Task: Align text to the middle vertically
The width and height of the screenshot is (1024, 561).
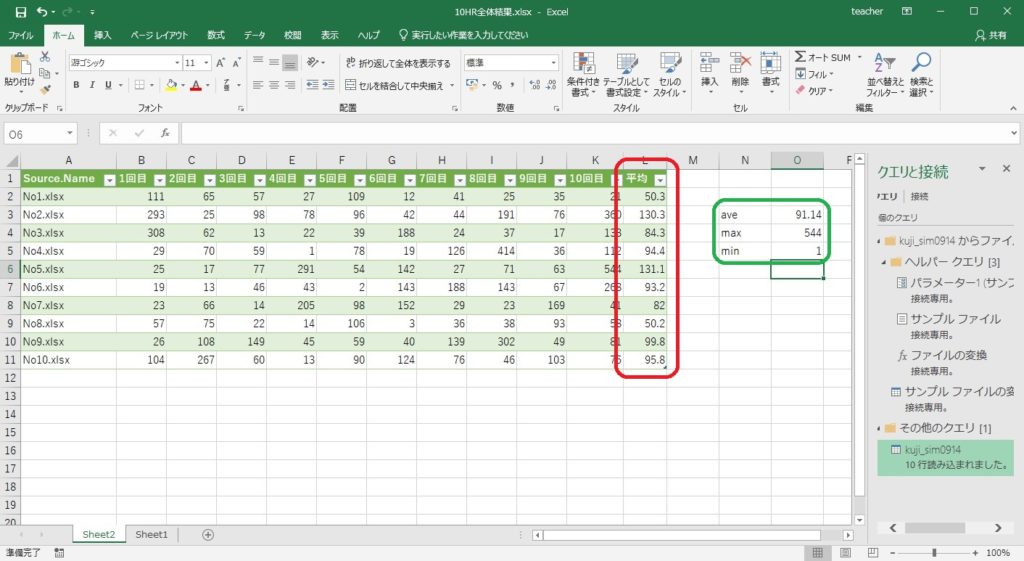Action: [x=274, y=62]
